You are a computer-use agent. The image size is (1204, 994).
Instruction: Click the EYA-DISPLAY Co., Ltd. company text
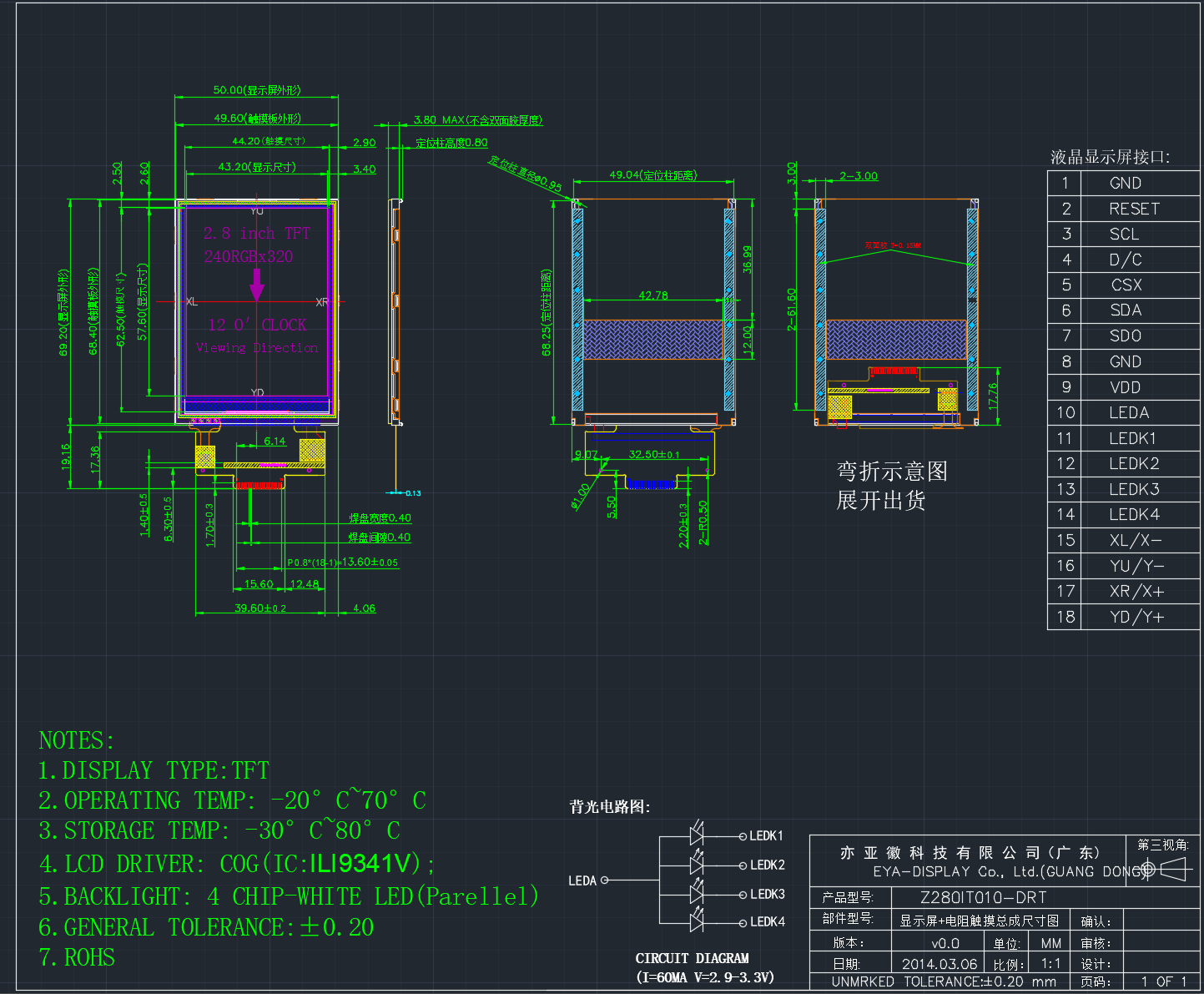coord(1011,872)
